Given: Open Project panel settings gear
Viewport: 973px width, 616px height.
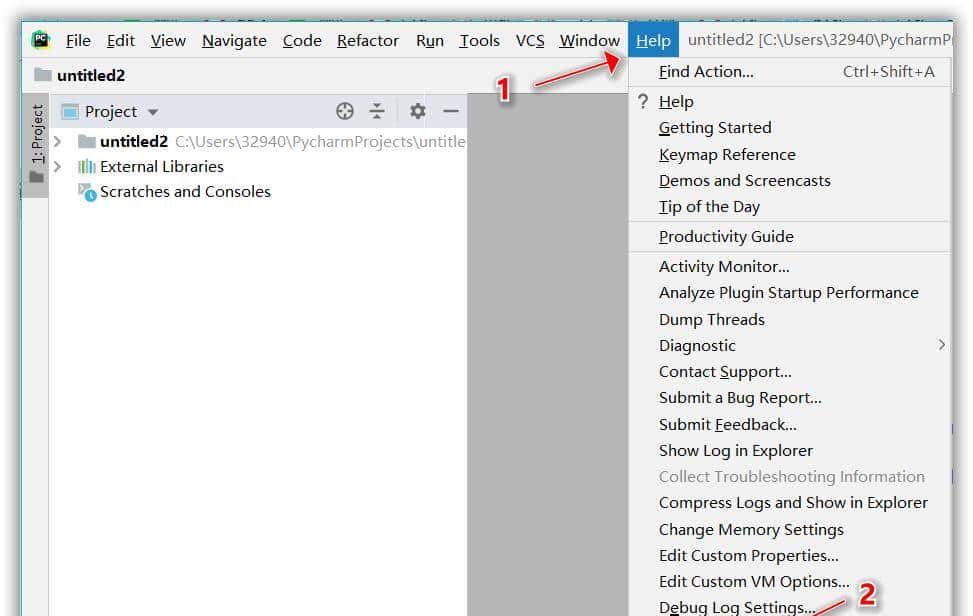Looking at the screenshot, I should coord(418,112).
